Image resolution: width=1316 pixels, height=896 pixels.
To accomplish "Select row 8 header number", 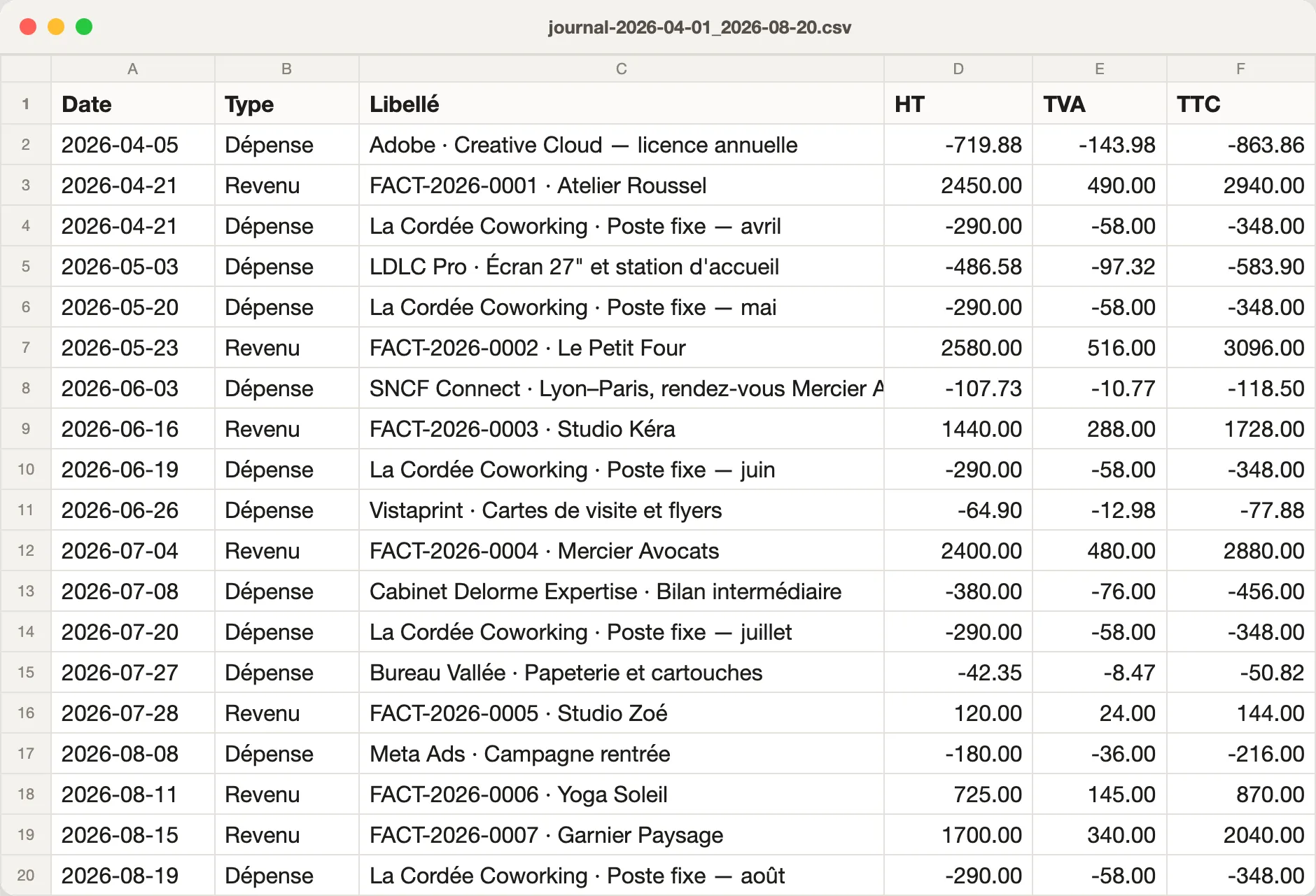I will (x=26, y=388).
